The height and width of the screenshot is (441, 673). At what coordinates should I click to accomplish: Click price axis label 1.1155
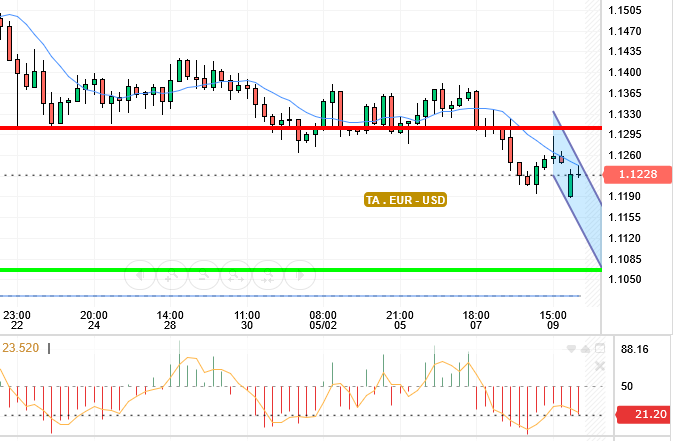coord(624,217)
